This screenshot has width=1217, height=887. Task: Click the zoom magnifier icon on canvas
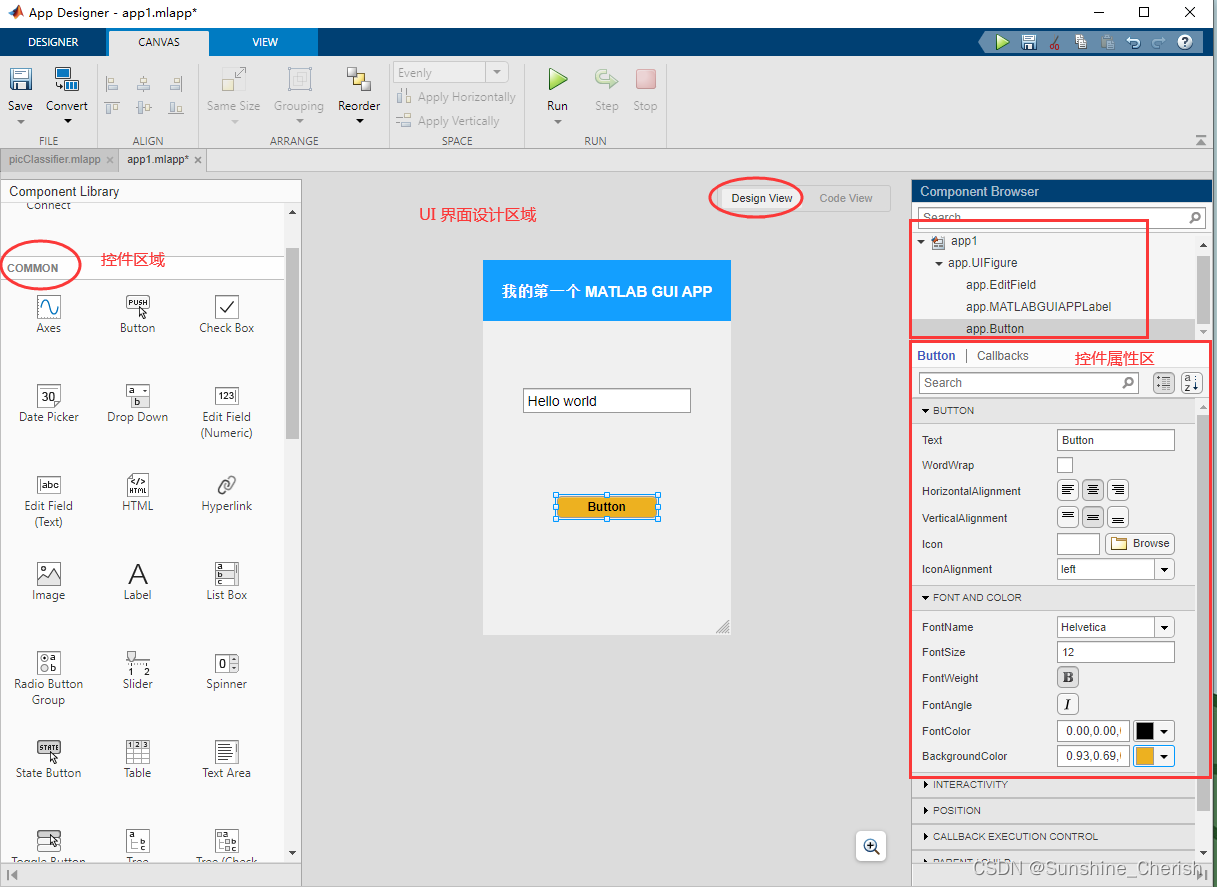coord(870,845)
